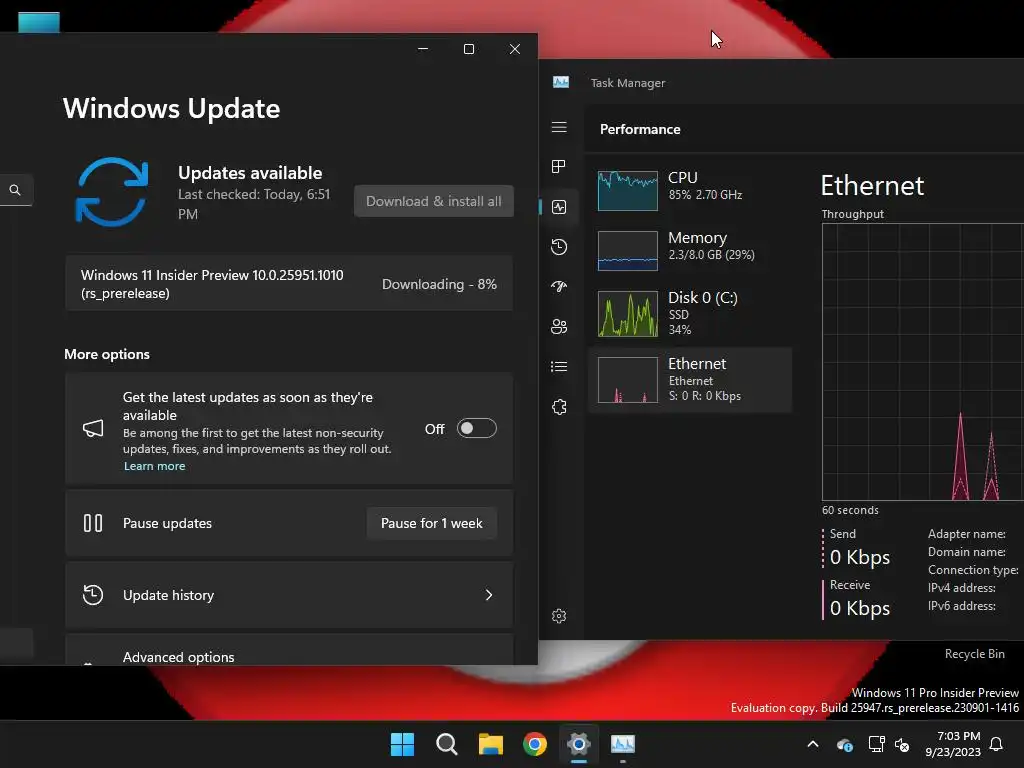
Task: Click the 'Throughput' graph label
Action: click(852, 214)
